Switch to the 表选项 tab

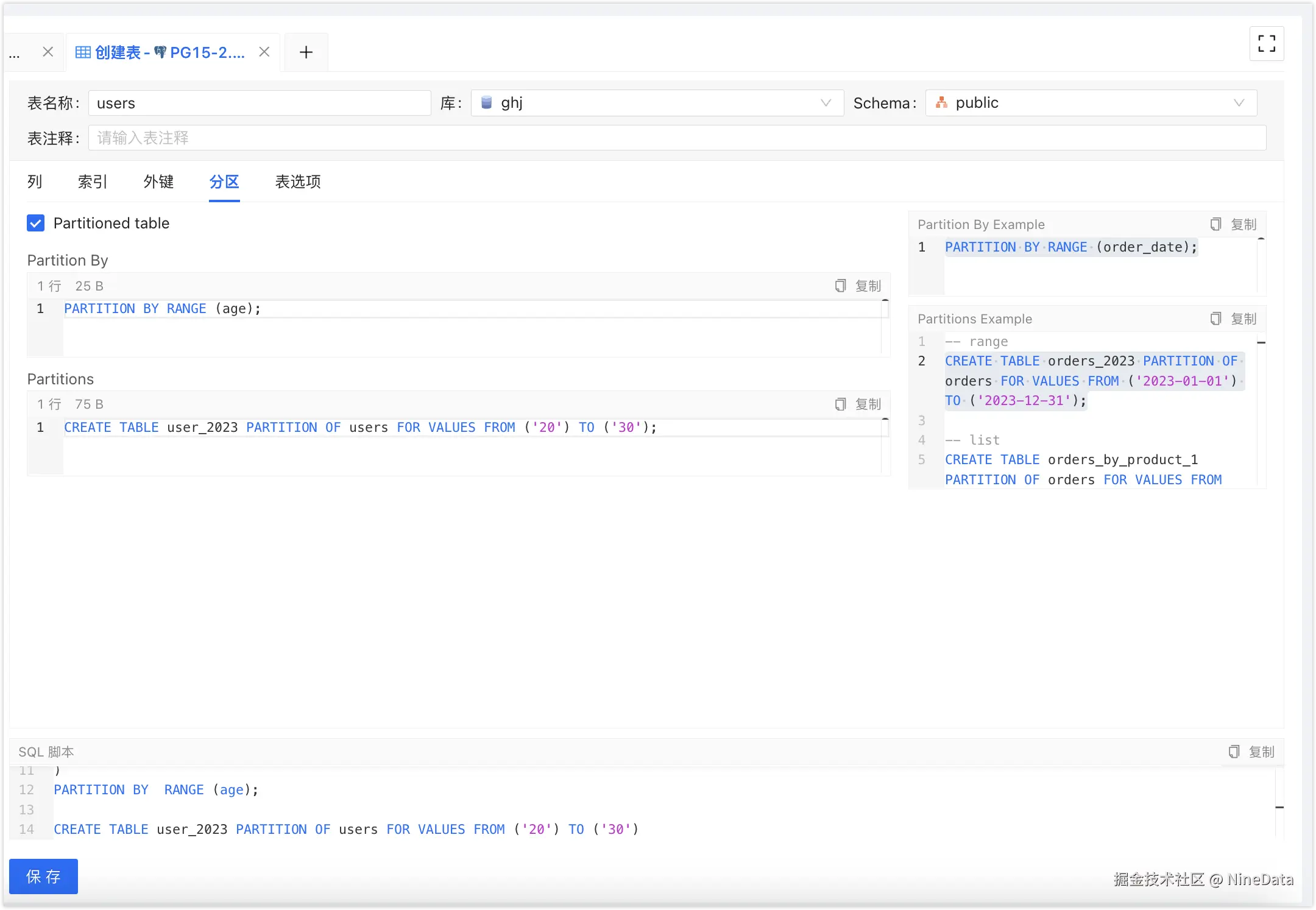(x=298, y=182)
